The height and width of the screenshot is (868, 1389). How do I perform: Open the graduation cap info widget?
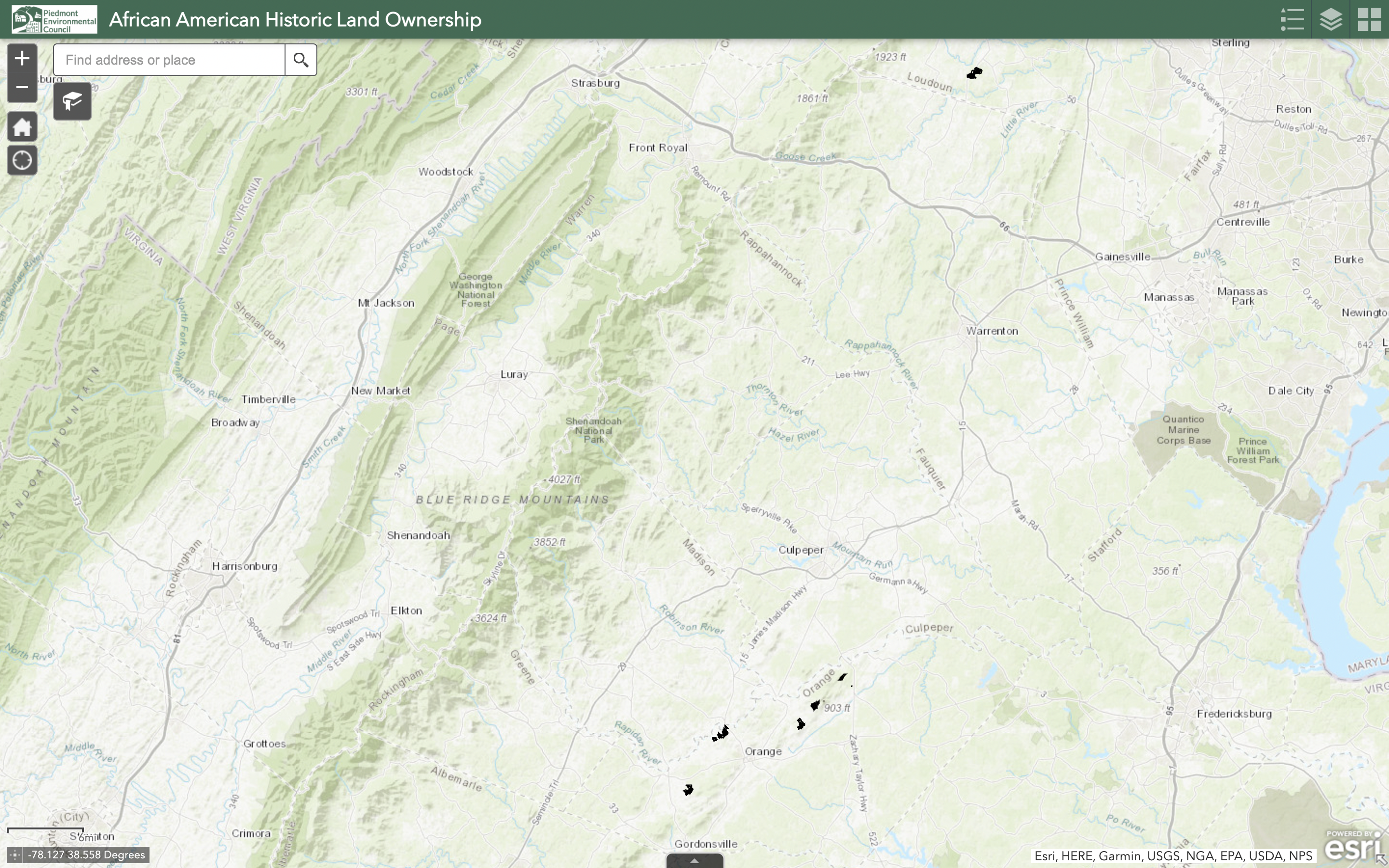pyautogui.click(x=72, y=102)
